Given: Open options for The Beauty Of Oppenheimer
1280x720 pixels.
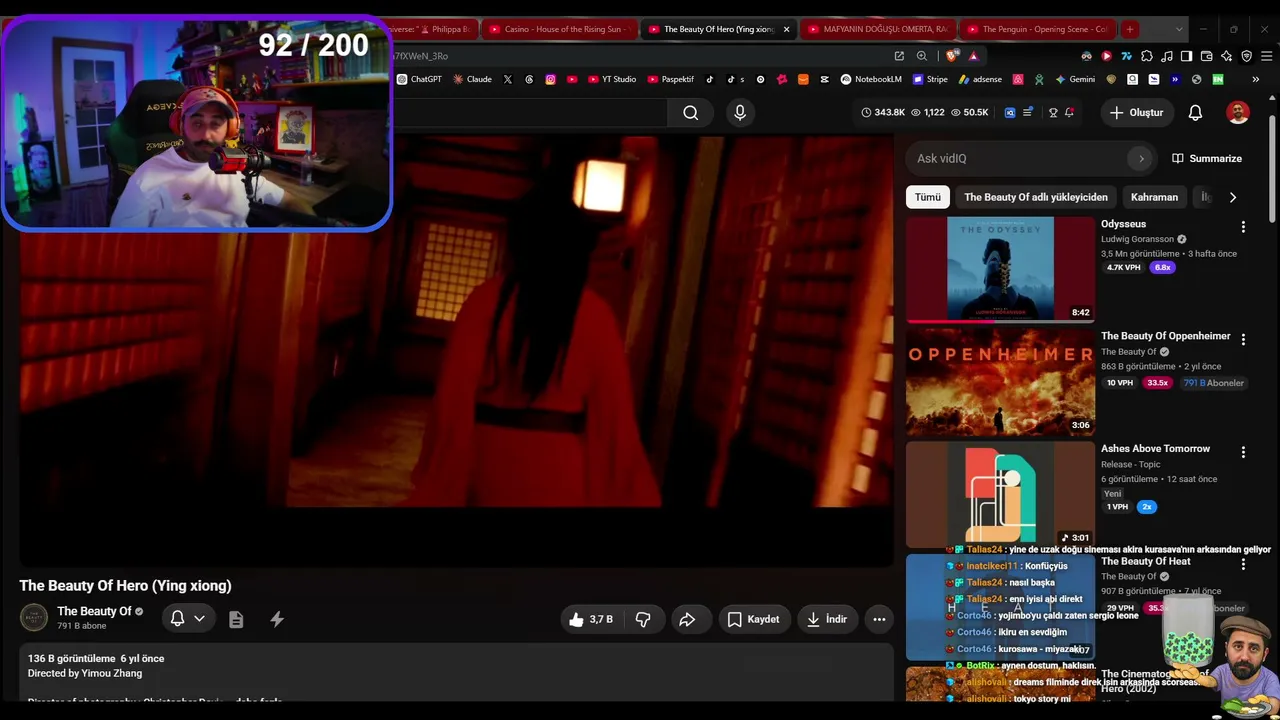Looking at the screenshot, I should coord(1243,340).
